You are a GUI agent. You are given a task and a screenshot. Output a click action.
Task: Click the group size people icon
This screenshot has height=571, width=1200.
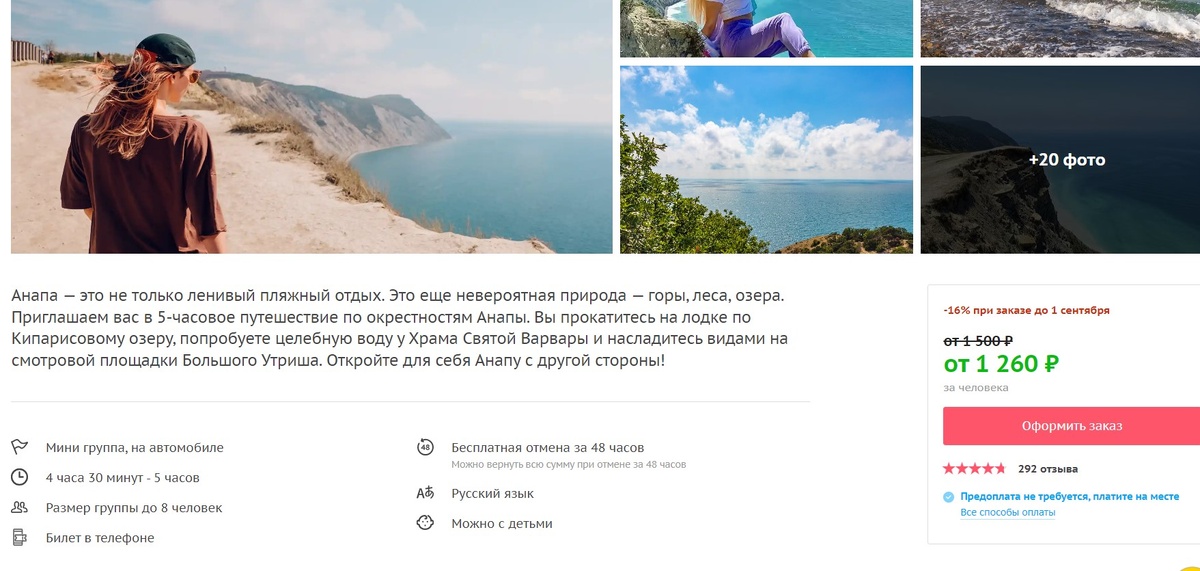[x=20, y=507]
